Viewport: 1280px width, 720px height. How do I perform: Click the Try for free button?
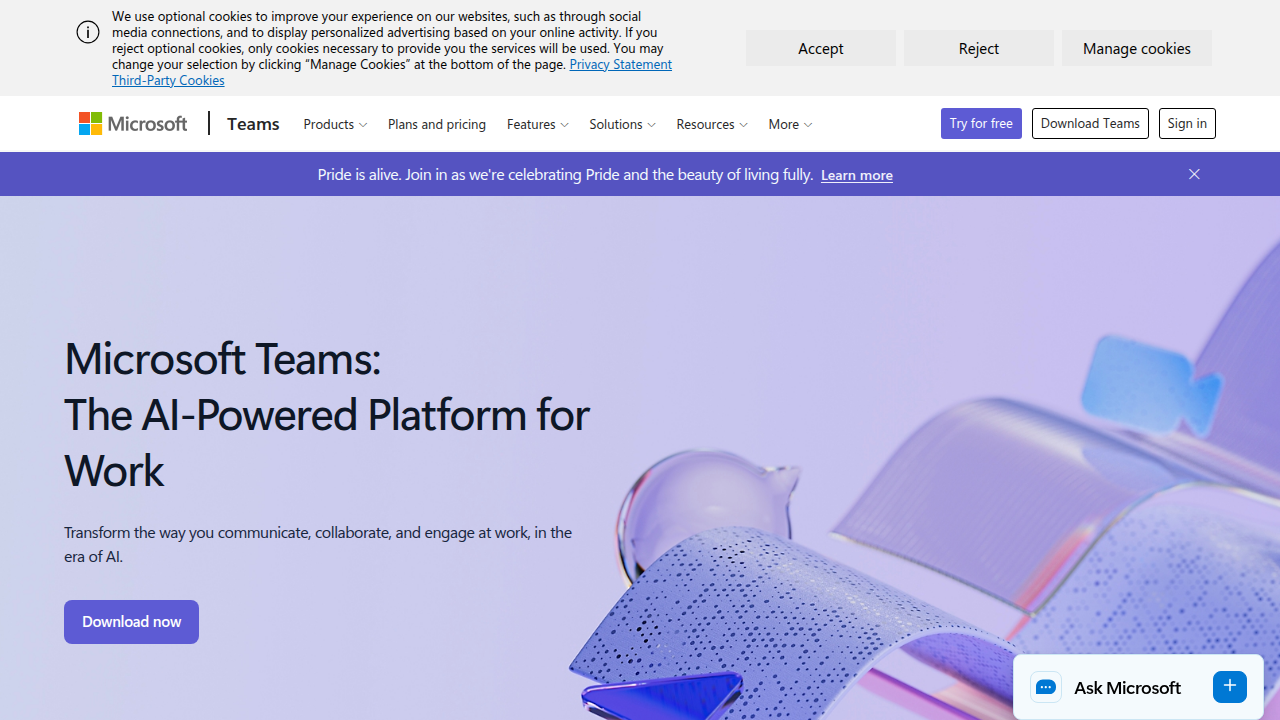point(981,123)
